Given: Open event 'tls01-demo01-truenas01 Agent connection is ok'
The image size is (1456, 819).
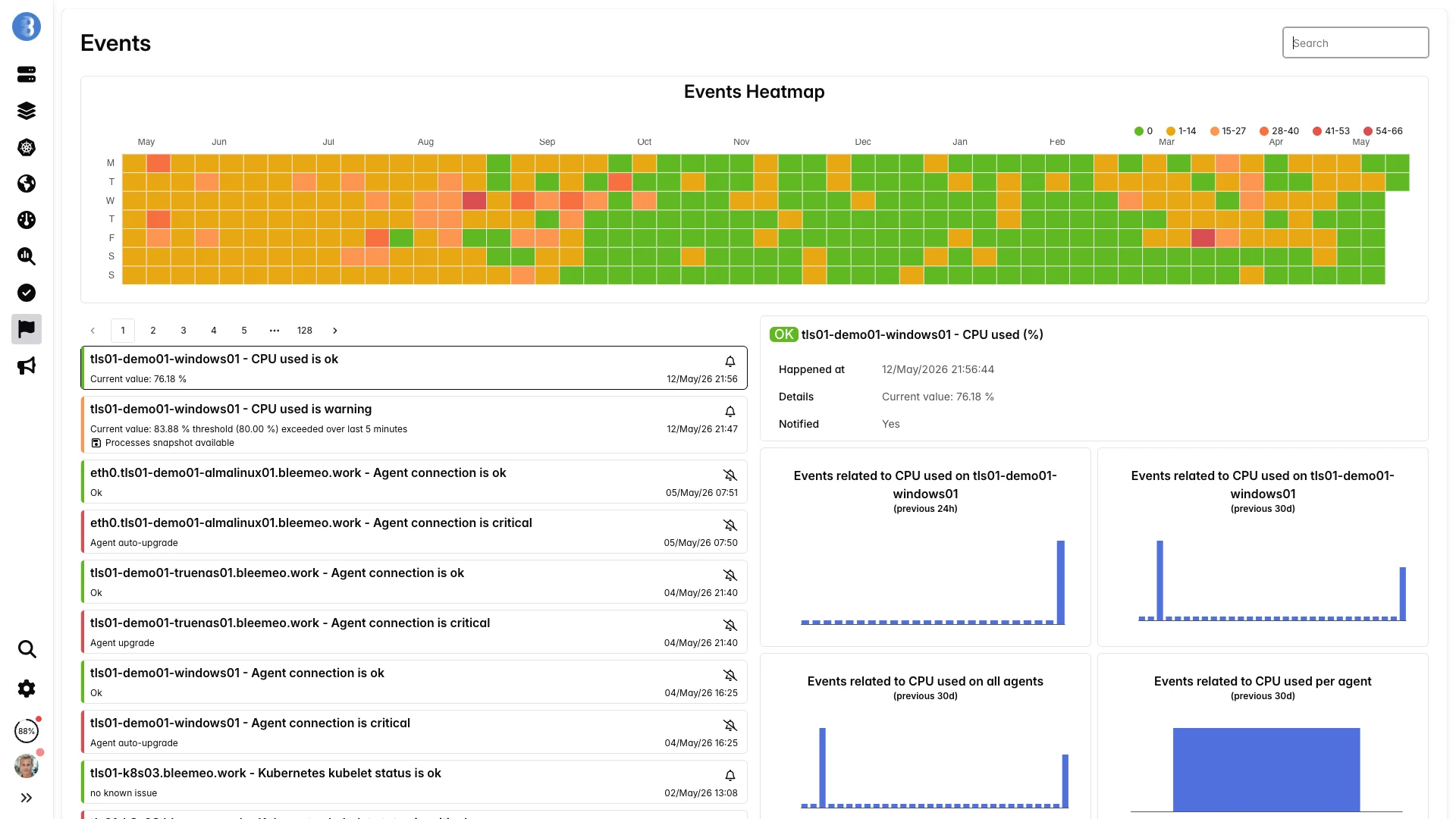Looking at the screenshot, I should click(x=414, y=582).
